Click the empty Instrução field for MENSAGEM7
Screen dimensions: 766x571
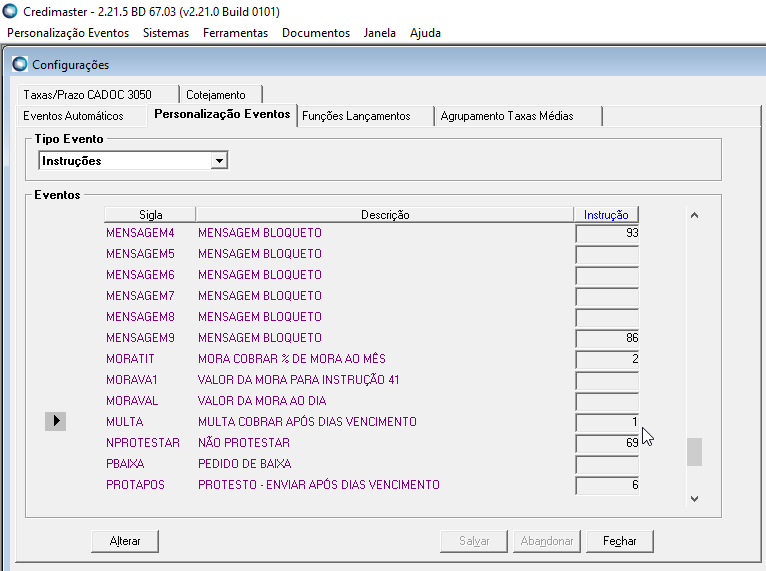607,296
